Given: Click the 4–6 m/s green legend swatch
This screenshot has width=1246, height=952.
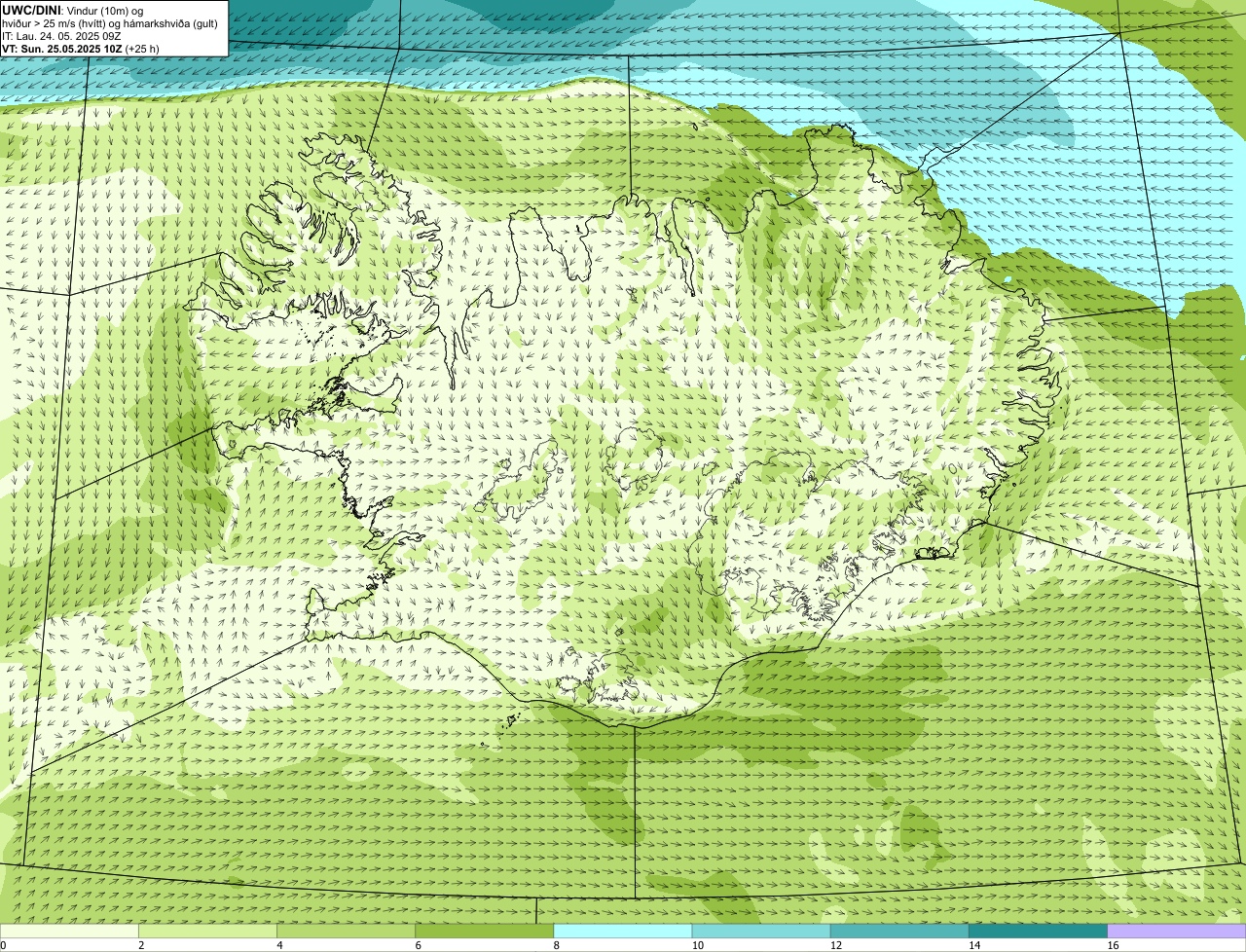Looking at the screenshot, I should click(346, 931).
